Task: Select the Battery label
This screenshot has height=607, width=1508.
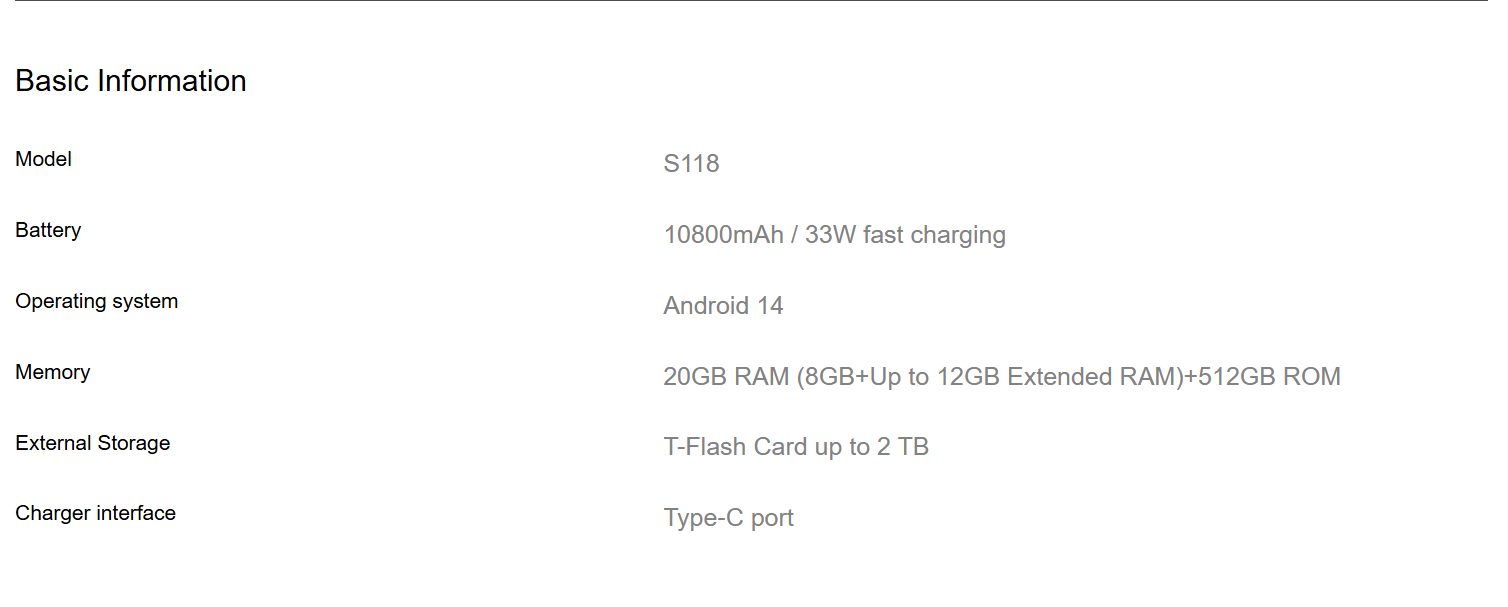Action: [48, 230]
